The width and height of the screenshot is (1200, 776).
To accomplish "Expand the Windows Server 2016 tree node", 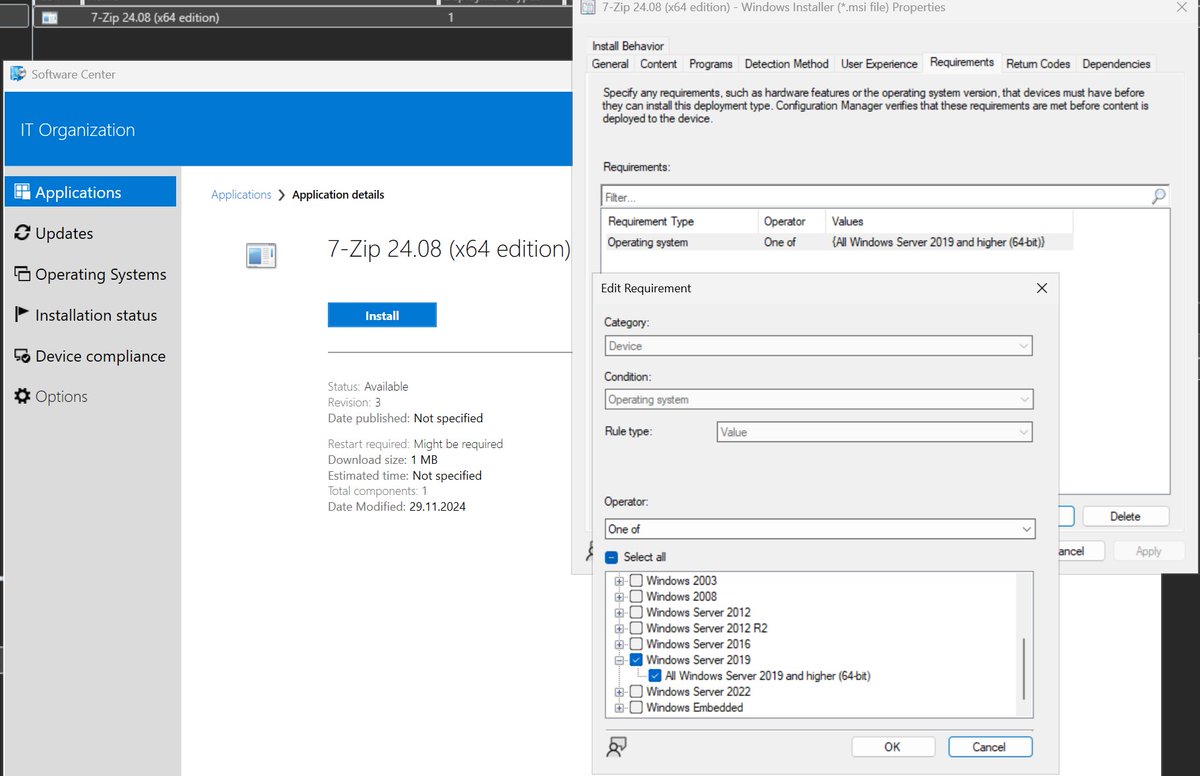I will point(620,645).
